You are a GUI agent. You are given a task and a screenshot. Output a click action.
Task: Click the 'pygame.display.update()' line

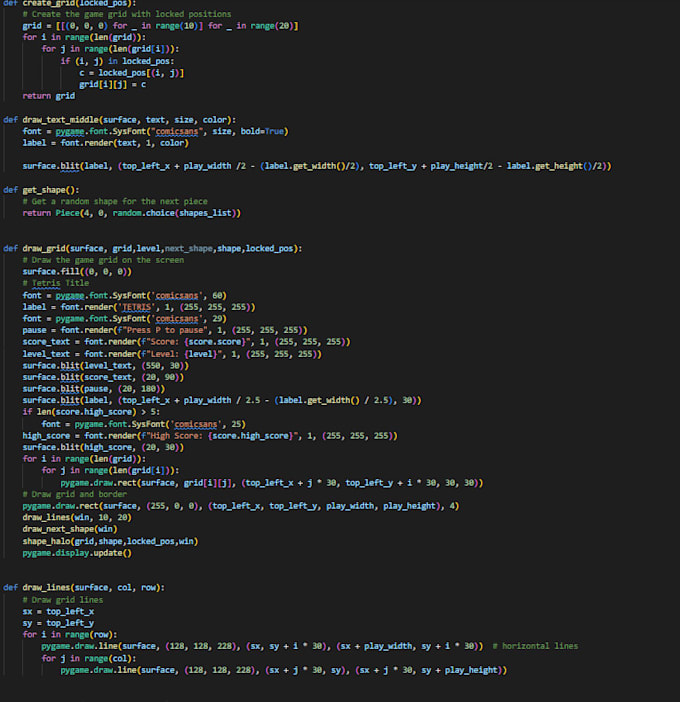coord(77,553)
